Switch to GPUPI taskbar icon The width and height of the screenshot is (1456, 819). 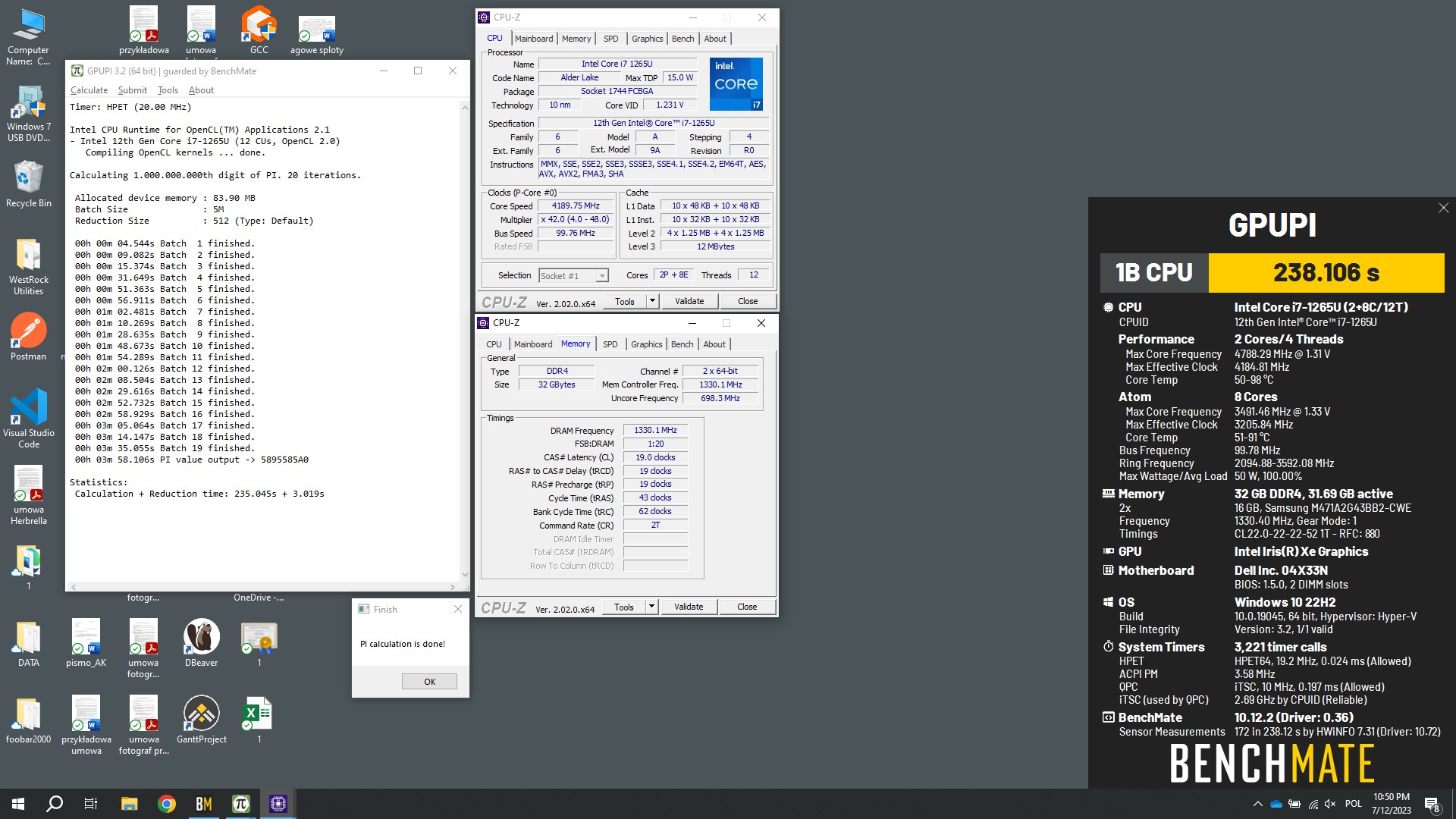241,804
